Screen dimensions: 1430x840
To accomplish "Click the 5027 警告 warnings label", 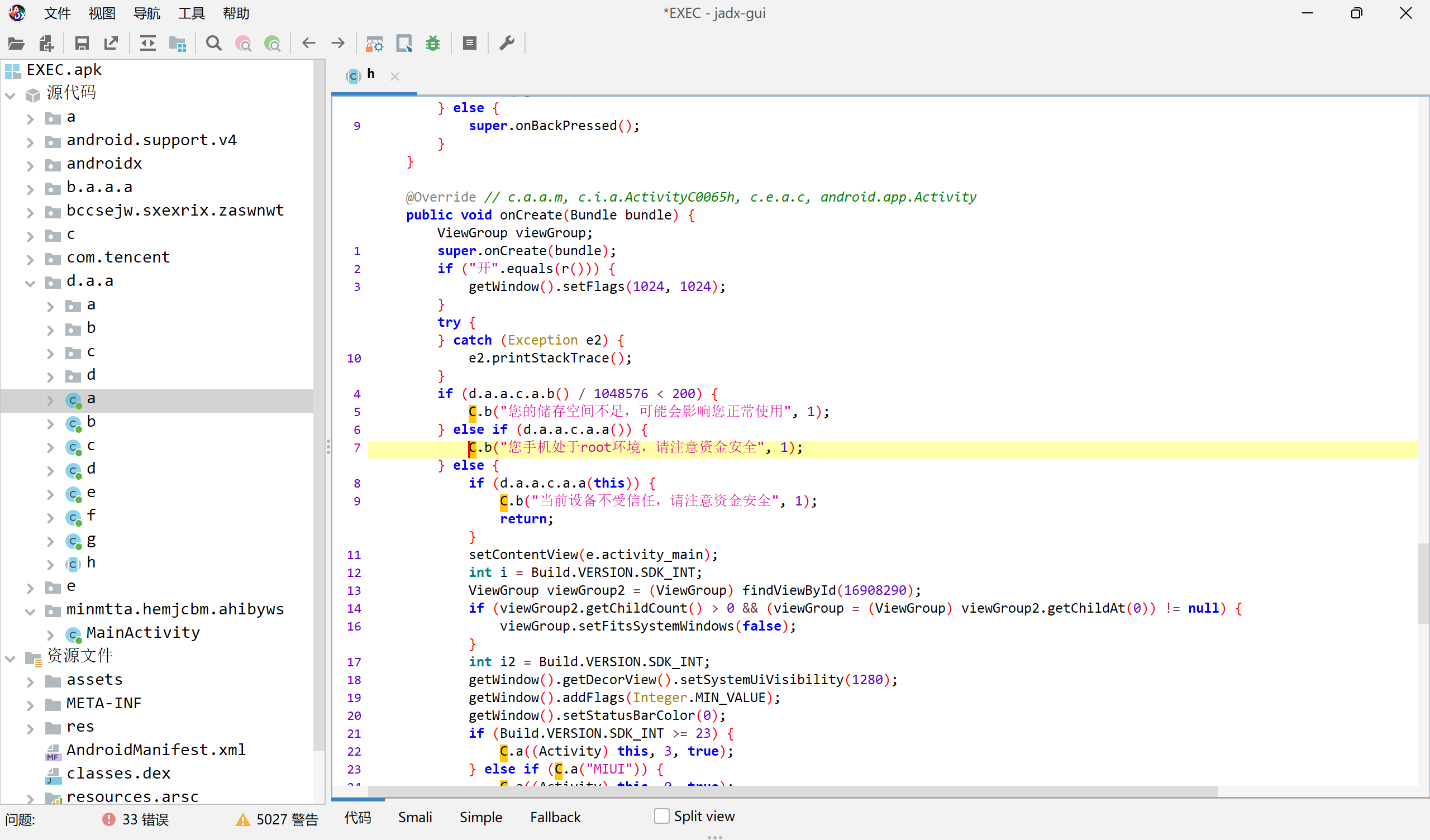I will [287, 819].
